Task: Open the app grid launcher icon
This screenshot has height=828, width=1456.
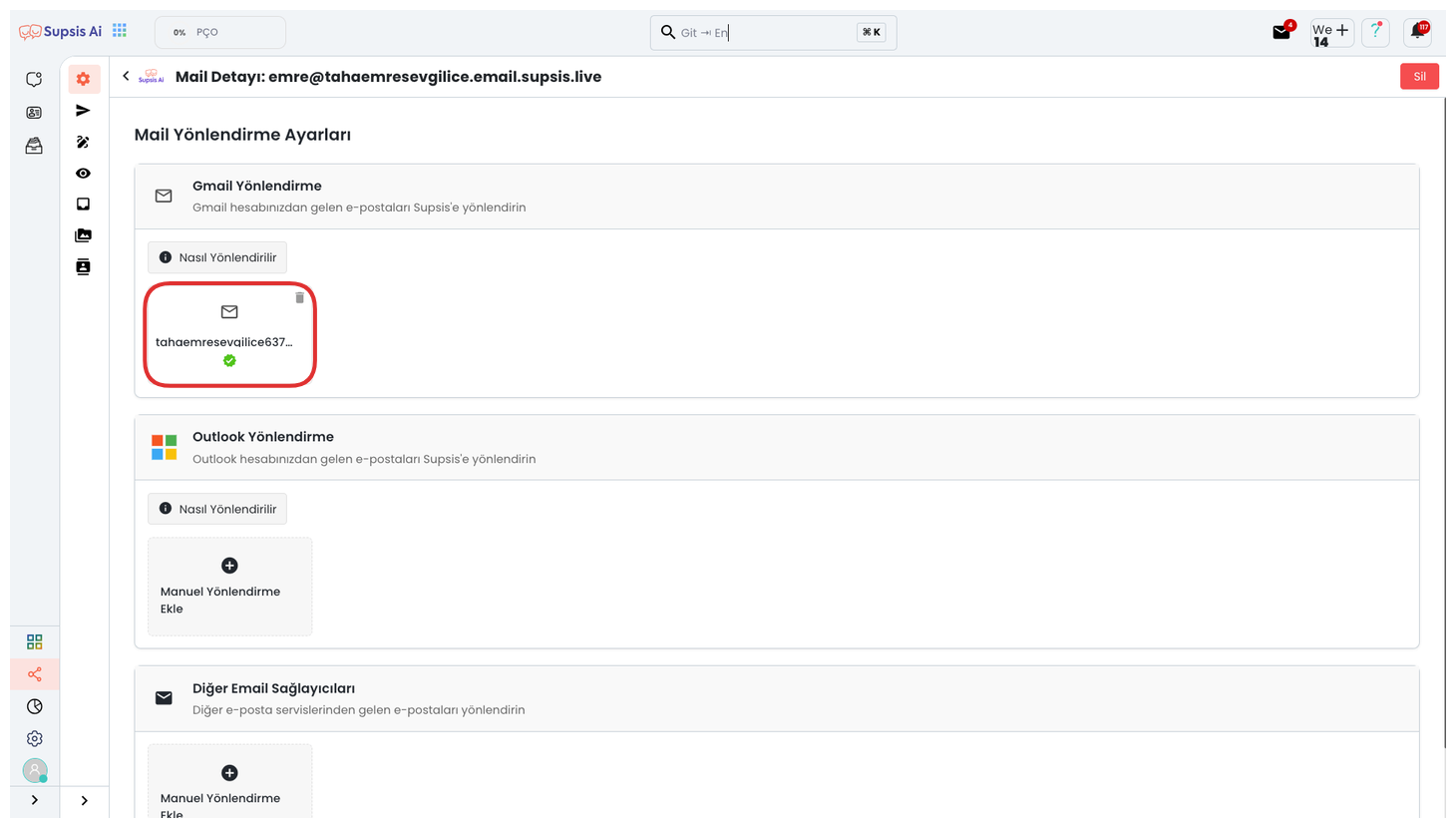Action: click(120, 31)
